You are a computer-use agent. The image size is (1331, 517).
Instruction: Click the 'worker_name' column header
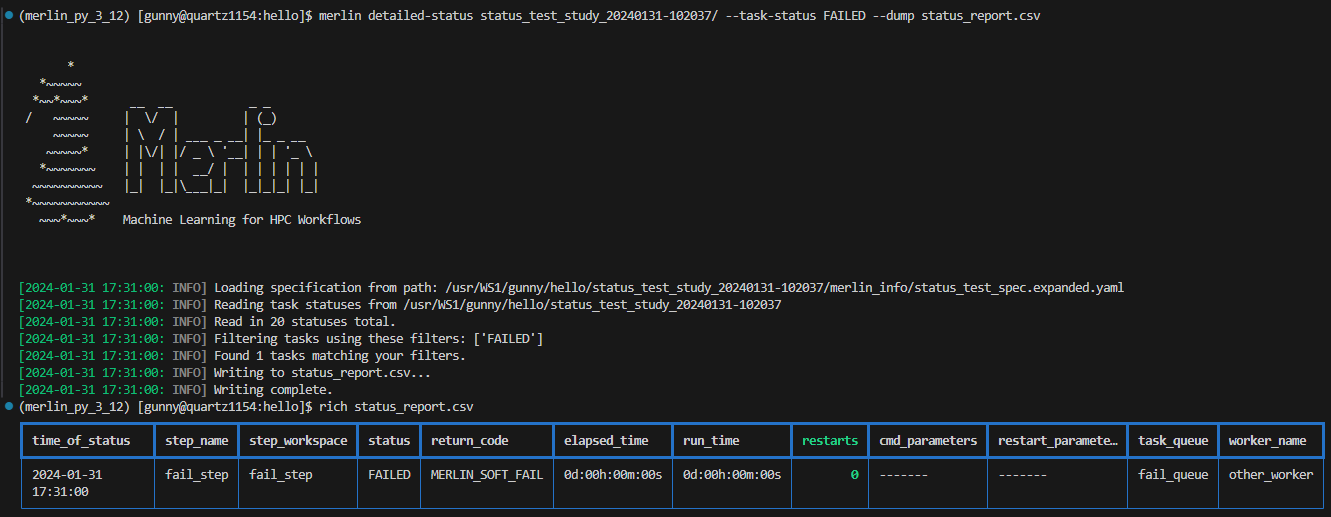[1268, 441]
